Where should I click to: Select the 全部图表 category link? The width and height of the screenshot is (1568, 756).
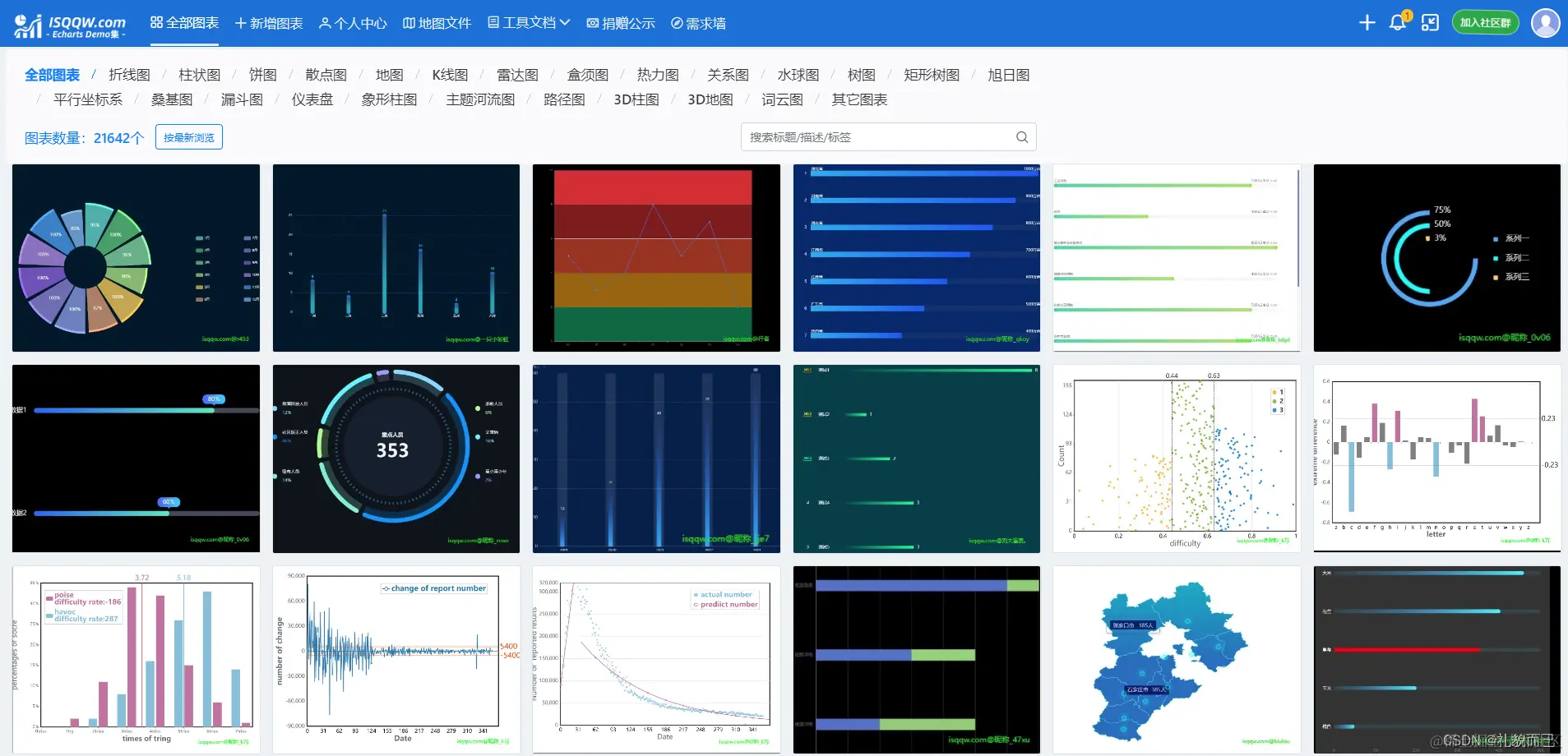click(x=52, y=75)
